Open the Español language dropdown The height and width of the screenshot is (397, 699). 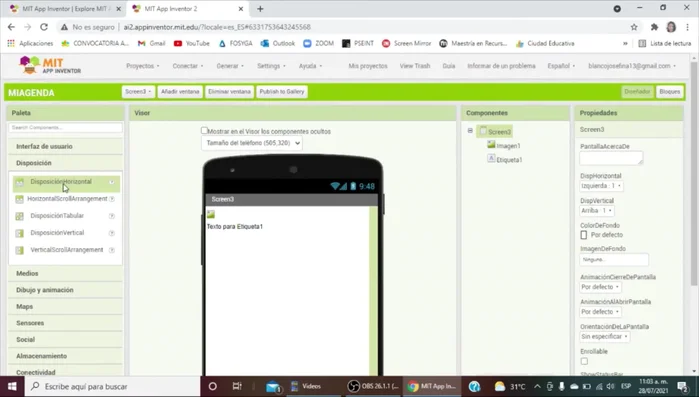click(561, 66)
